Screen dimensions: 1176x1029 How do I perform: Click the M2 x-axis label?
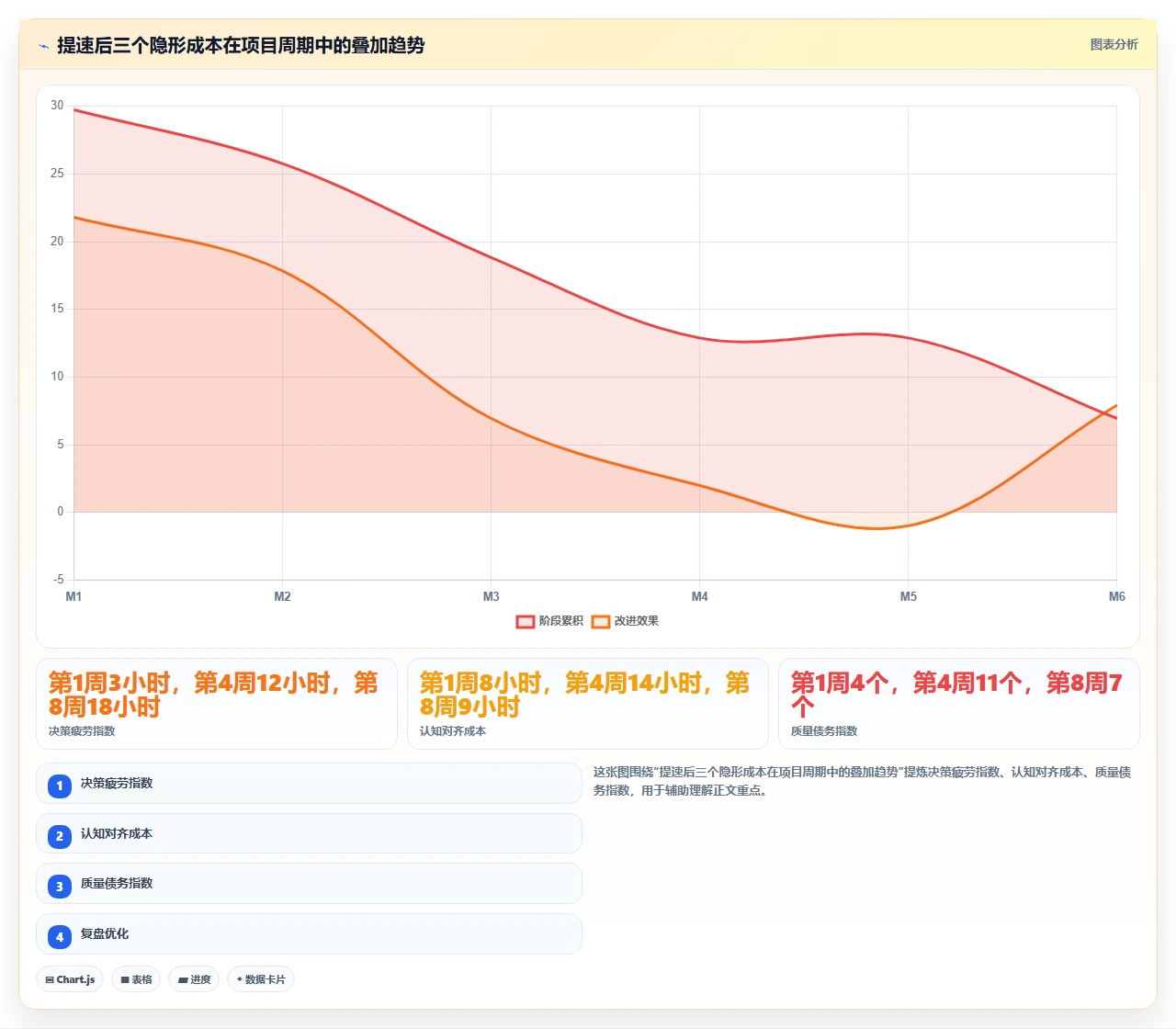(x=282, y=597)
